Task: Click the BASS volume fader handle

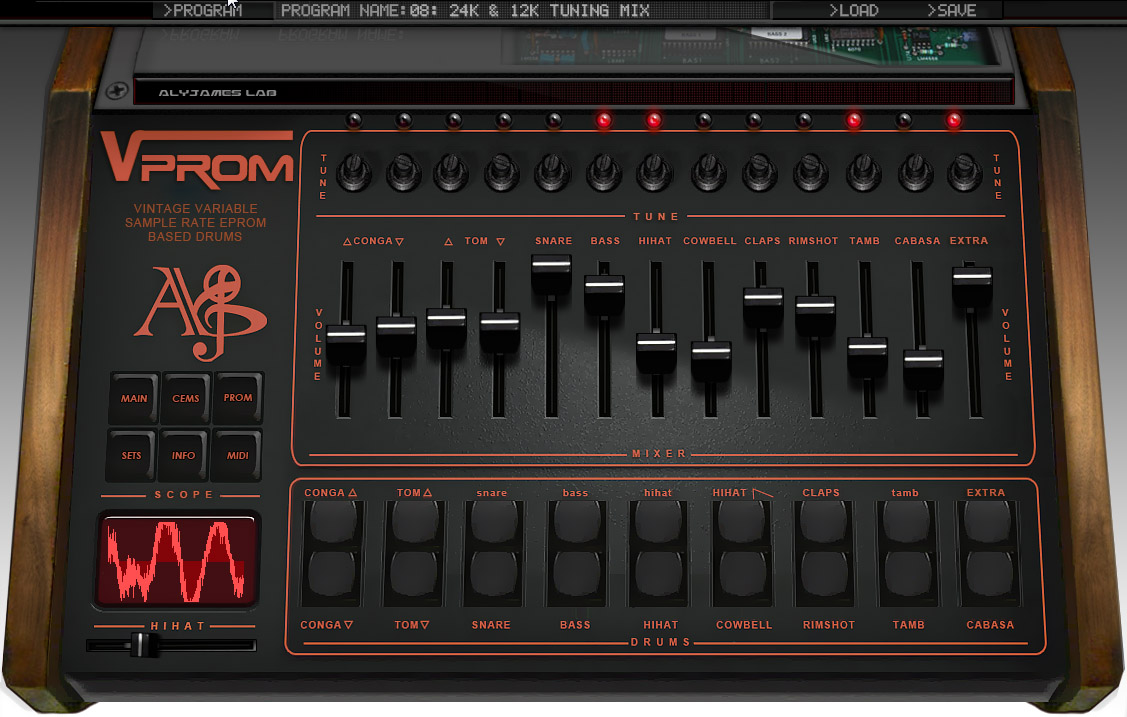Action: [604, 287]
